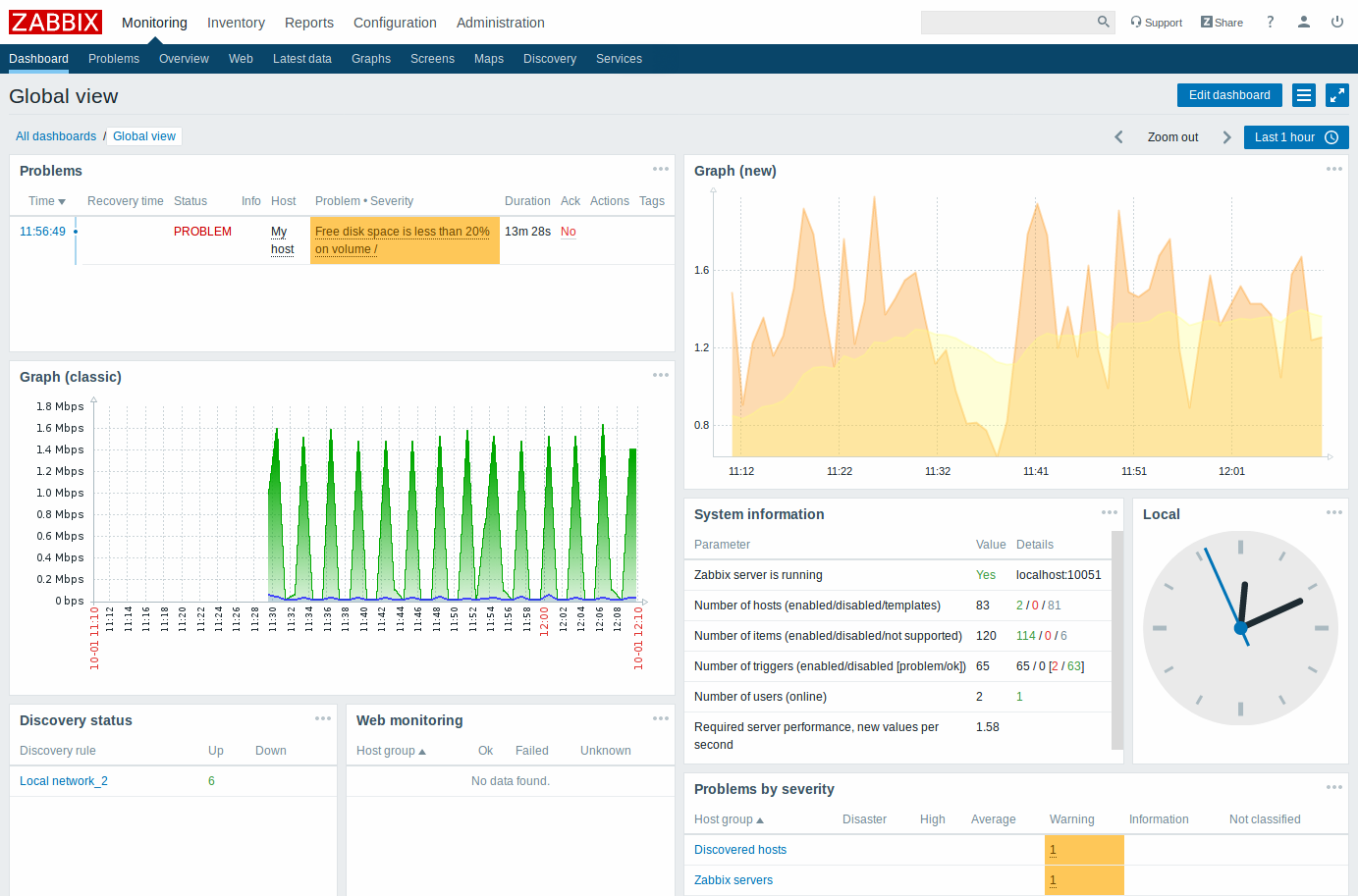Open Discovery status widget options menu
1358x896 pixels.
pos(323,718)
